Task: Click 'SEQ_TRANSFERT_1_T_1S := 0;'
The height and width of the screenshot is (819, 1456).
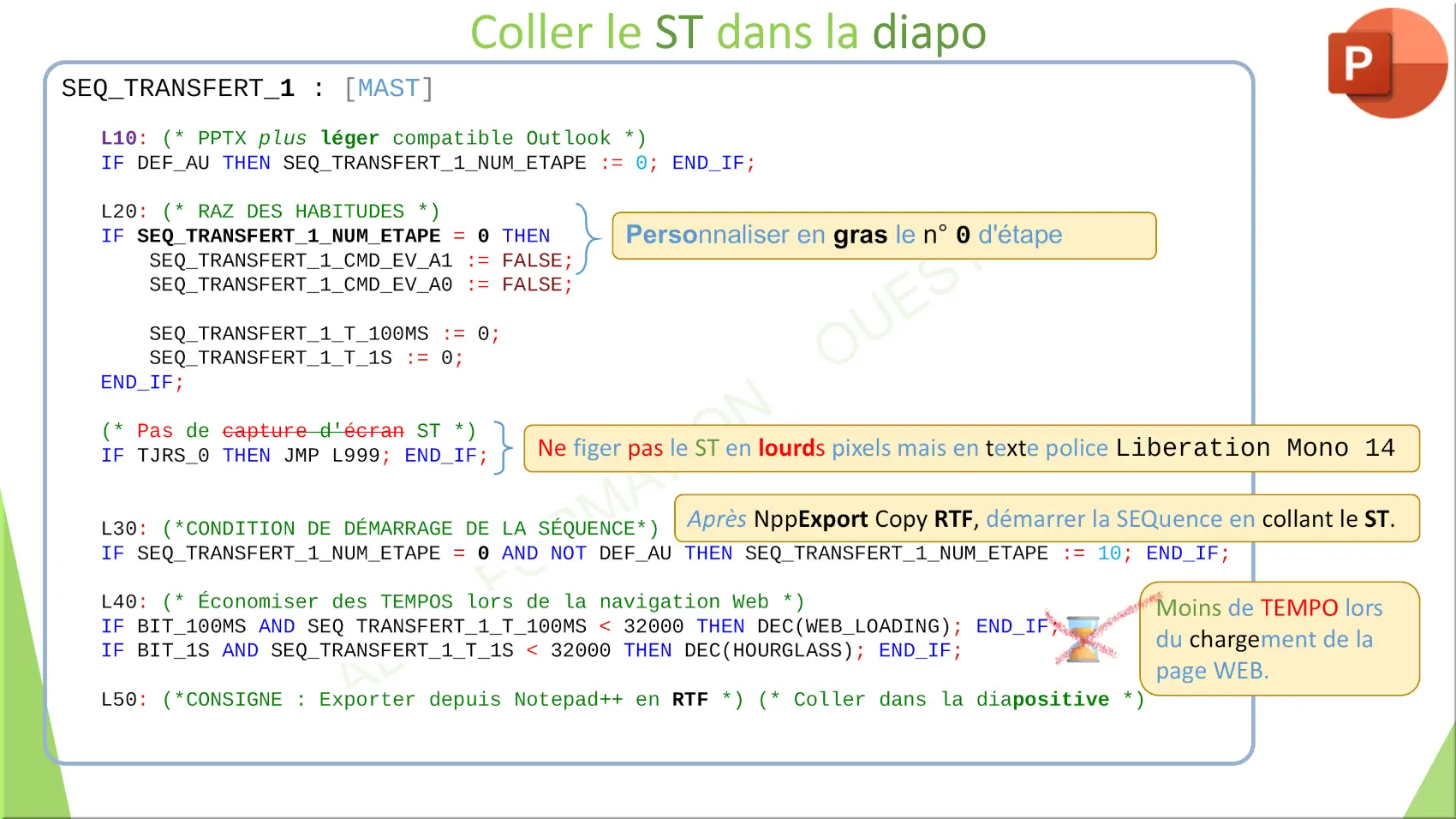Action: click(306, 357)
